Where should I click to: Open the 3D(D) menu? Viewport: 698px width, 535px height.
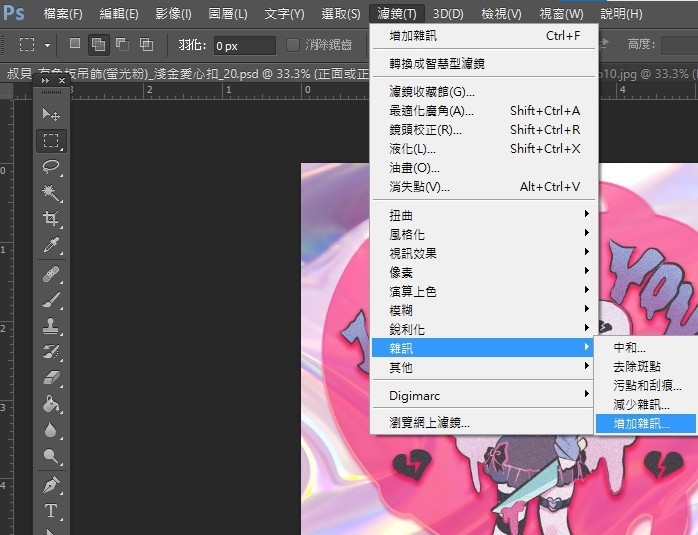(448, 14)
